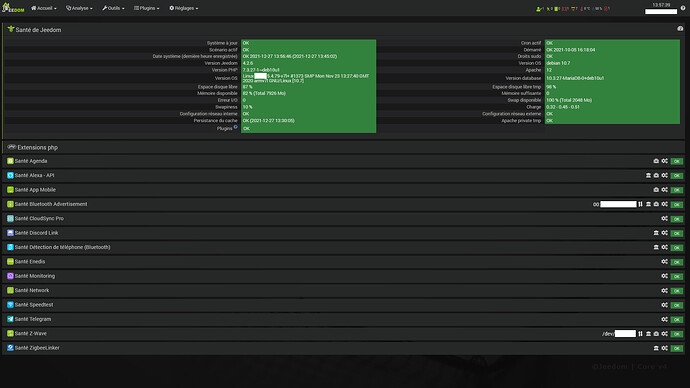Click columns building icon on Santé Détection de téléphone row
Viewport: 690px width, 388px height.
656,247
